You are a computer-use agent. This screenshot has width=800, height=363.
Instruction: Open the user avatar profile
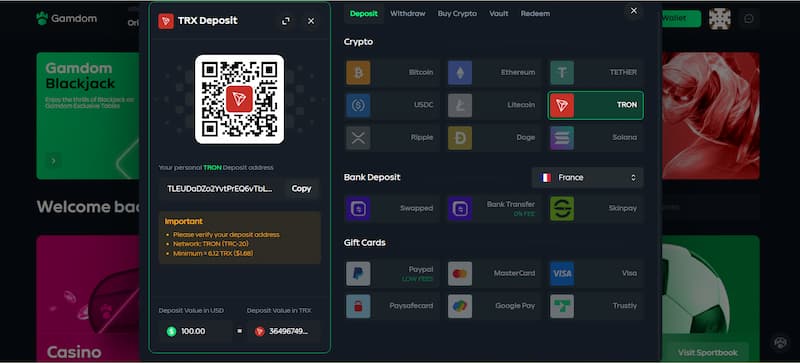[720, 19]
